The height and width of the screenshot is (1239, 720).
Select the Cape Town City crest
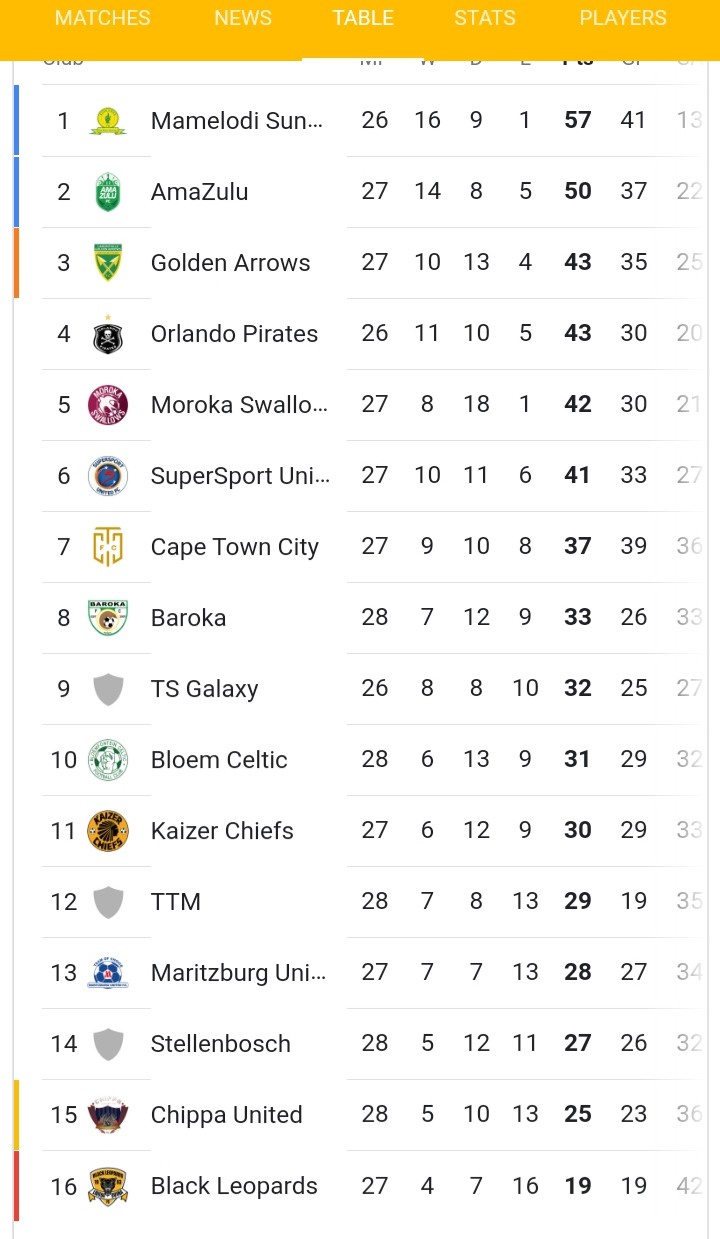(108, 547)
